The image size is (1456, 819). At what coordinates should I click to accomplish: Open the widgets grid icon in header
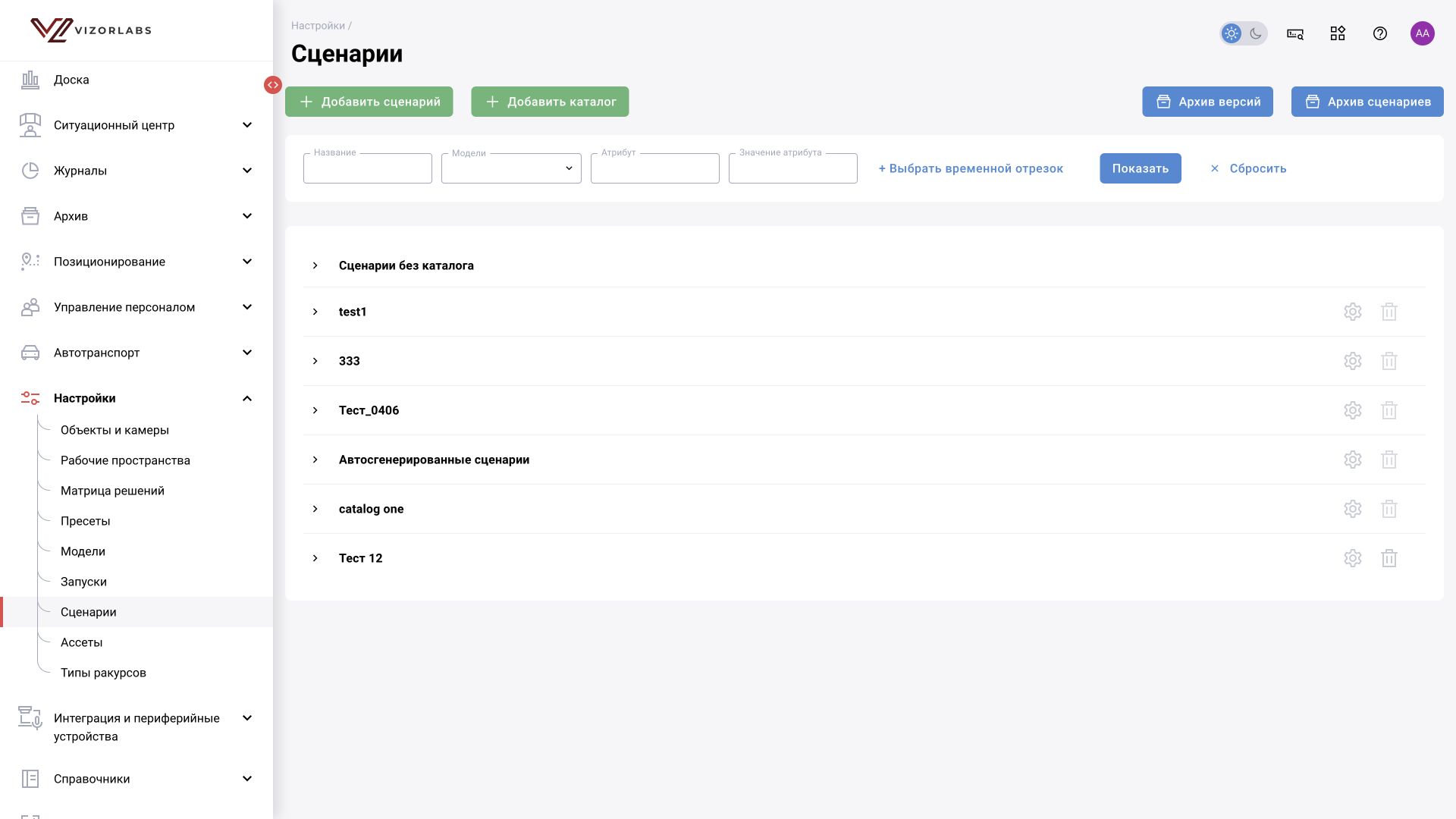(x=1338, y=33)
